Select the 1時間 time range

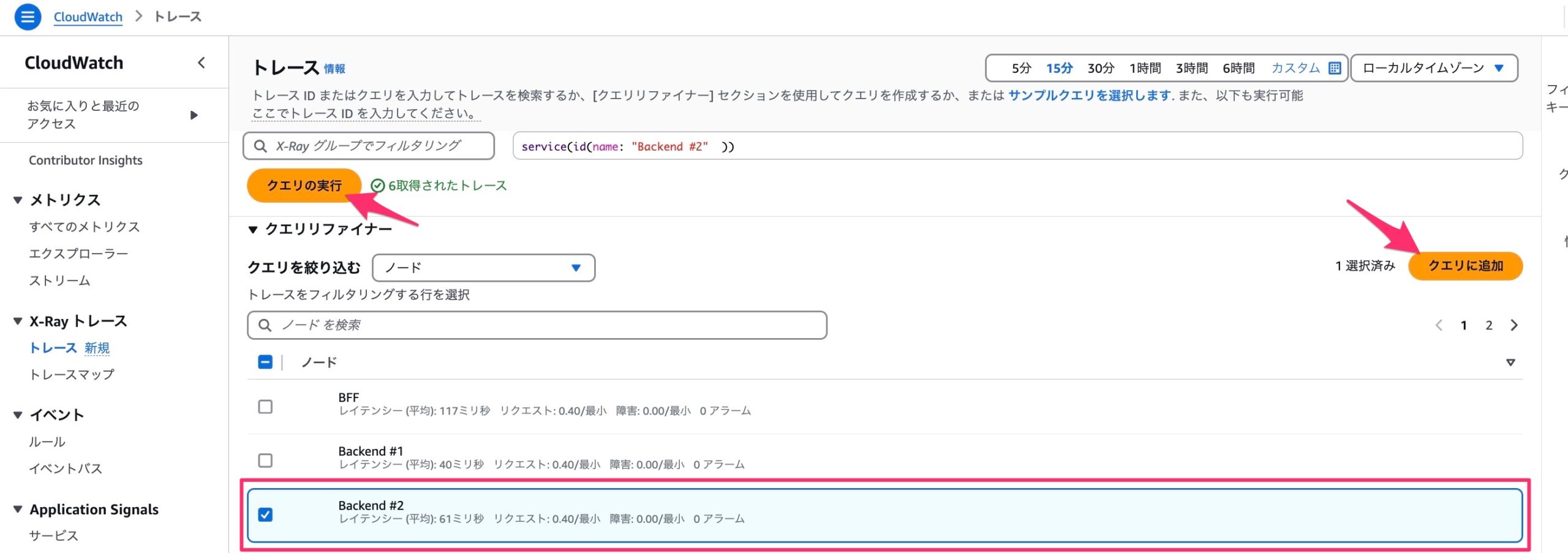click(x=1145, y=68)
